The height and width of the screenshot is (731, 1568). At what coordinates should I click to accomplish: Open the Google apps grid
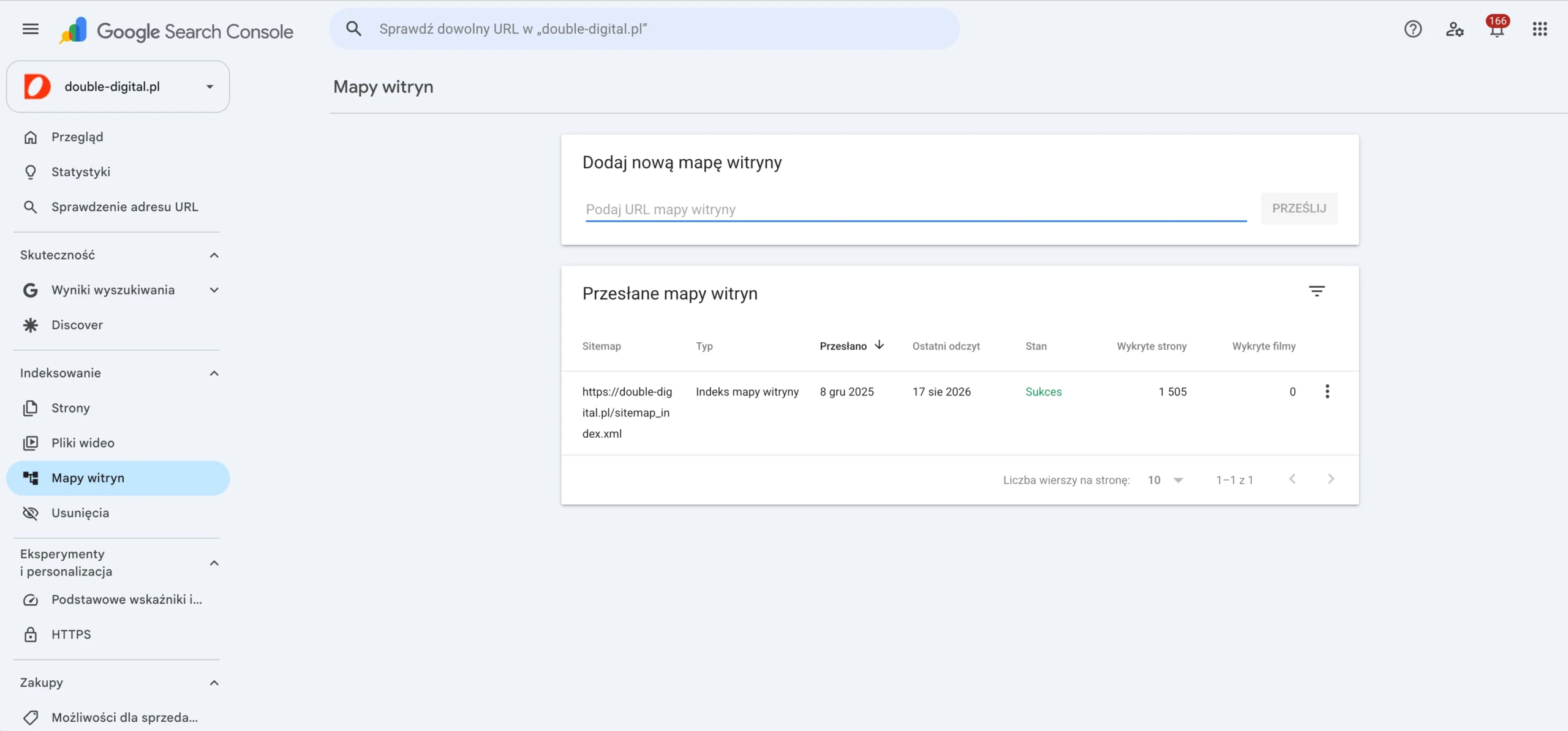pos(1540,29)
